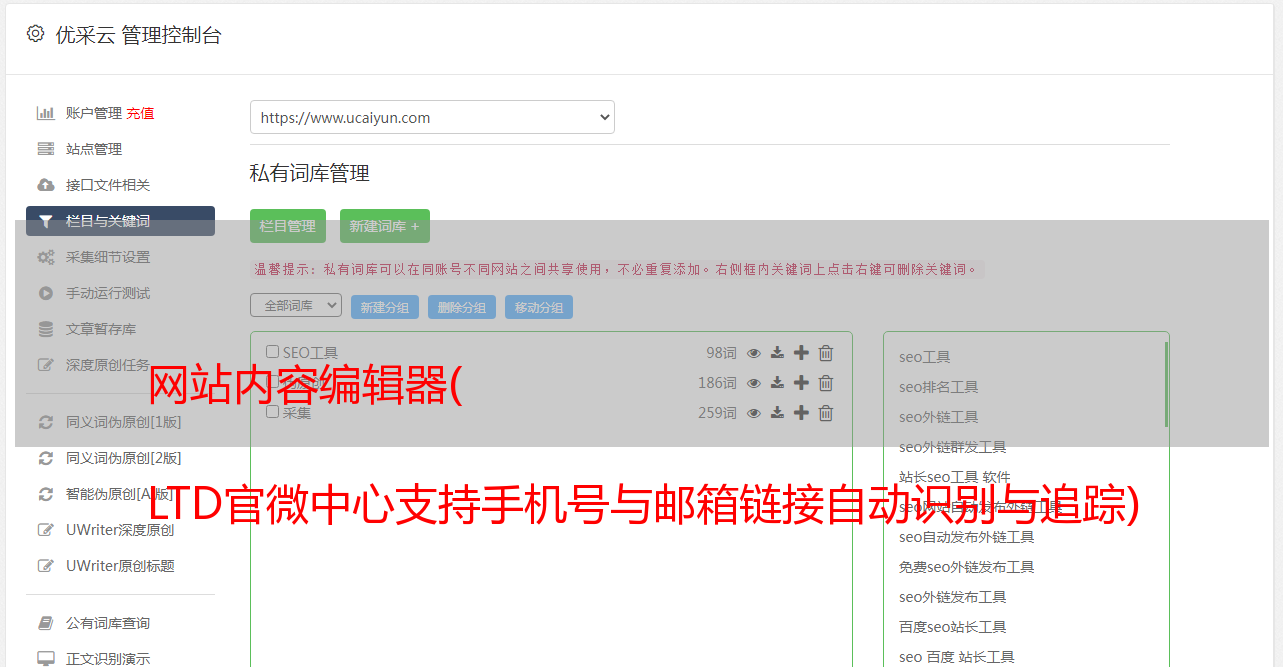
Task: Add words to the 186词 library
Action: 801,383
